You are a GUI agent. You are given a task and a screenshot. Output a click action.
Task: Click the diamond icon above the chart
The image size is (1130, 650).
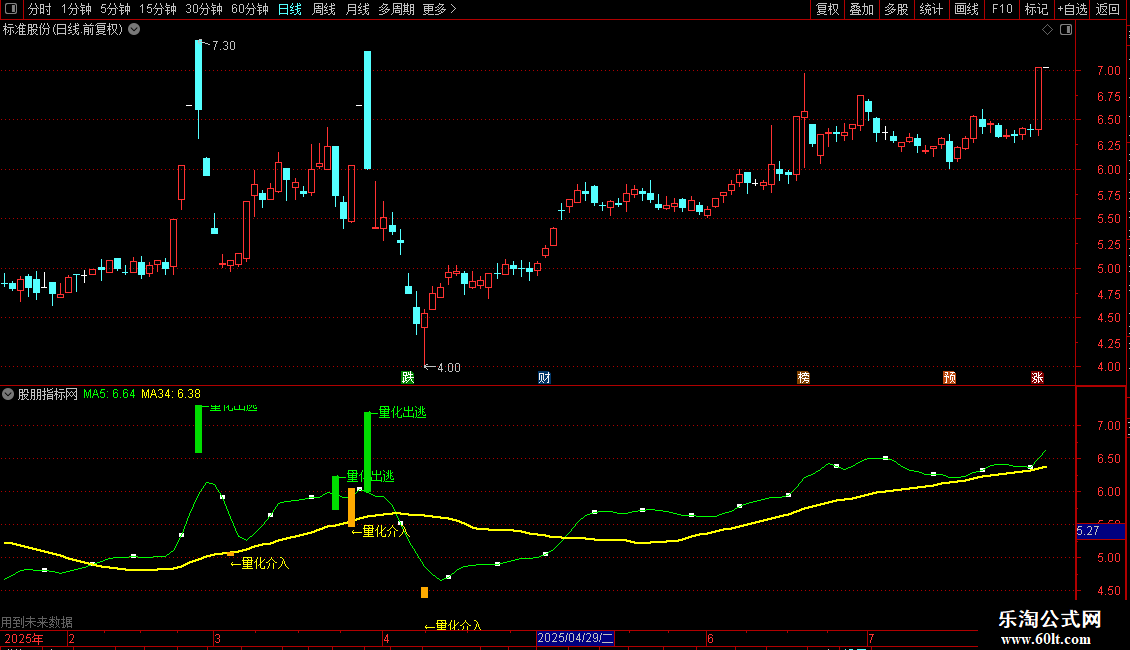tap(1048, 30)
